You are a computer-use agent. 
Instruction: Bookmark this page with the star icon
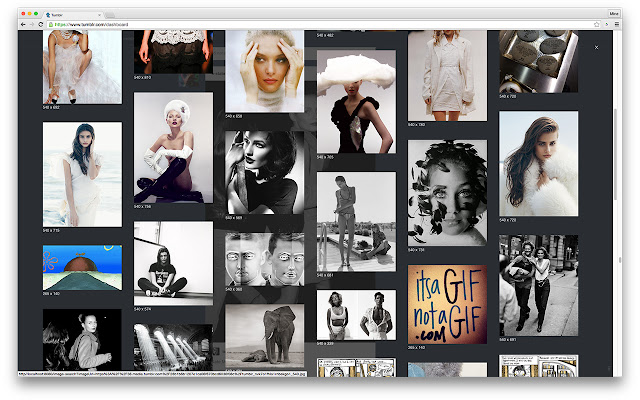click(596, 24)
